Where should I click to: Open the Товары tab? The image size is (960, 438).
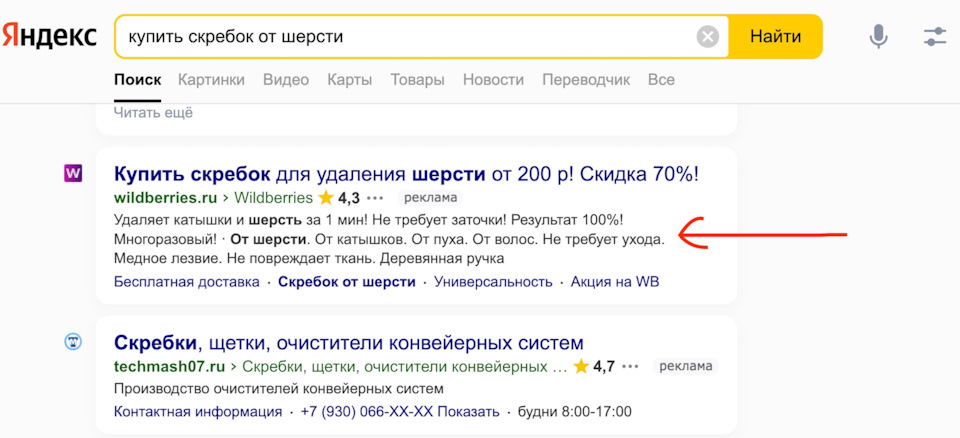coord(418,80)
